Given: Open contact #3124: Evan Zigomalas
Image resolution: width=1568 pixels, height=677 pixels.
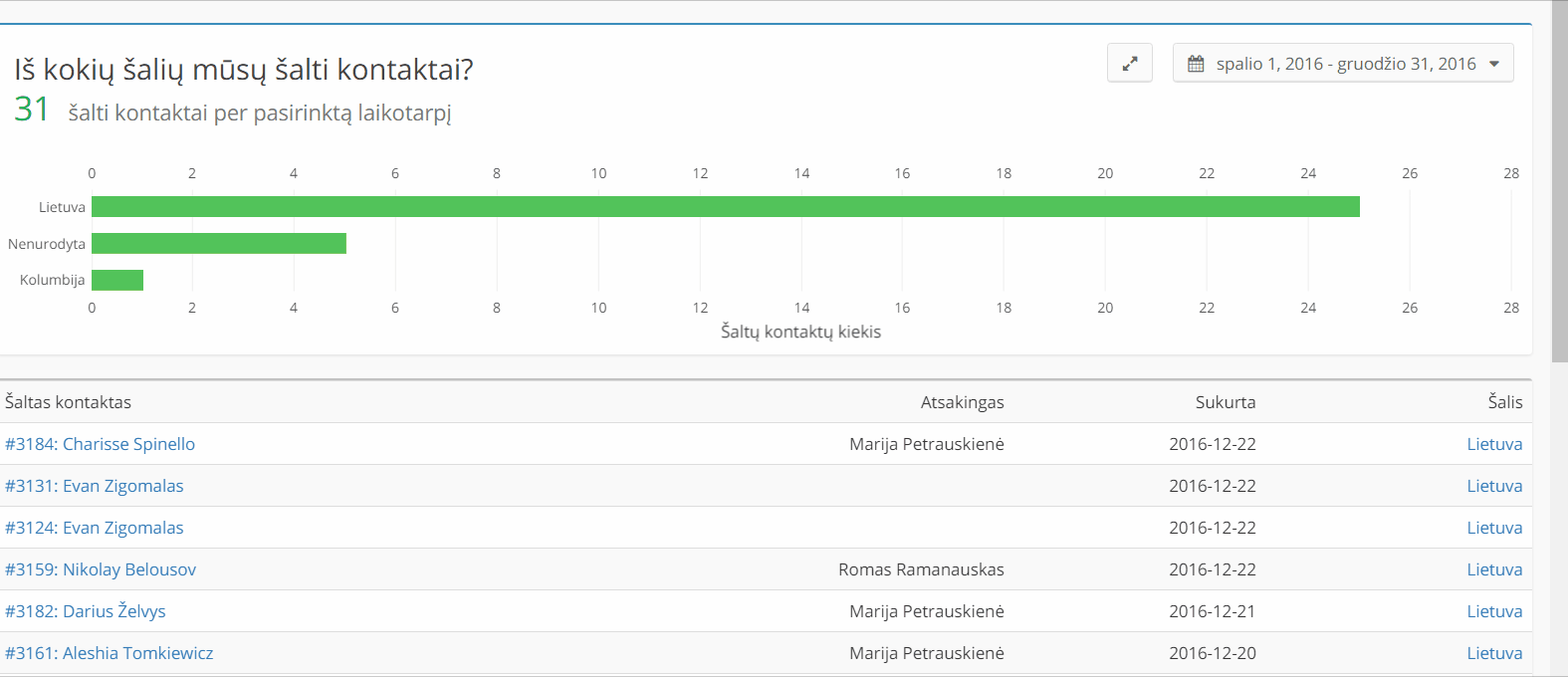Looking at the screenshot, I should tap(95, 528).
